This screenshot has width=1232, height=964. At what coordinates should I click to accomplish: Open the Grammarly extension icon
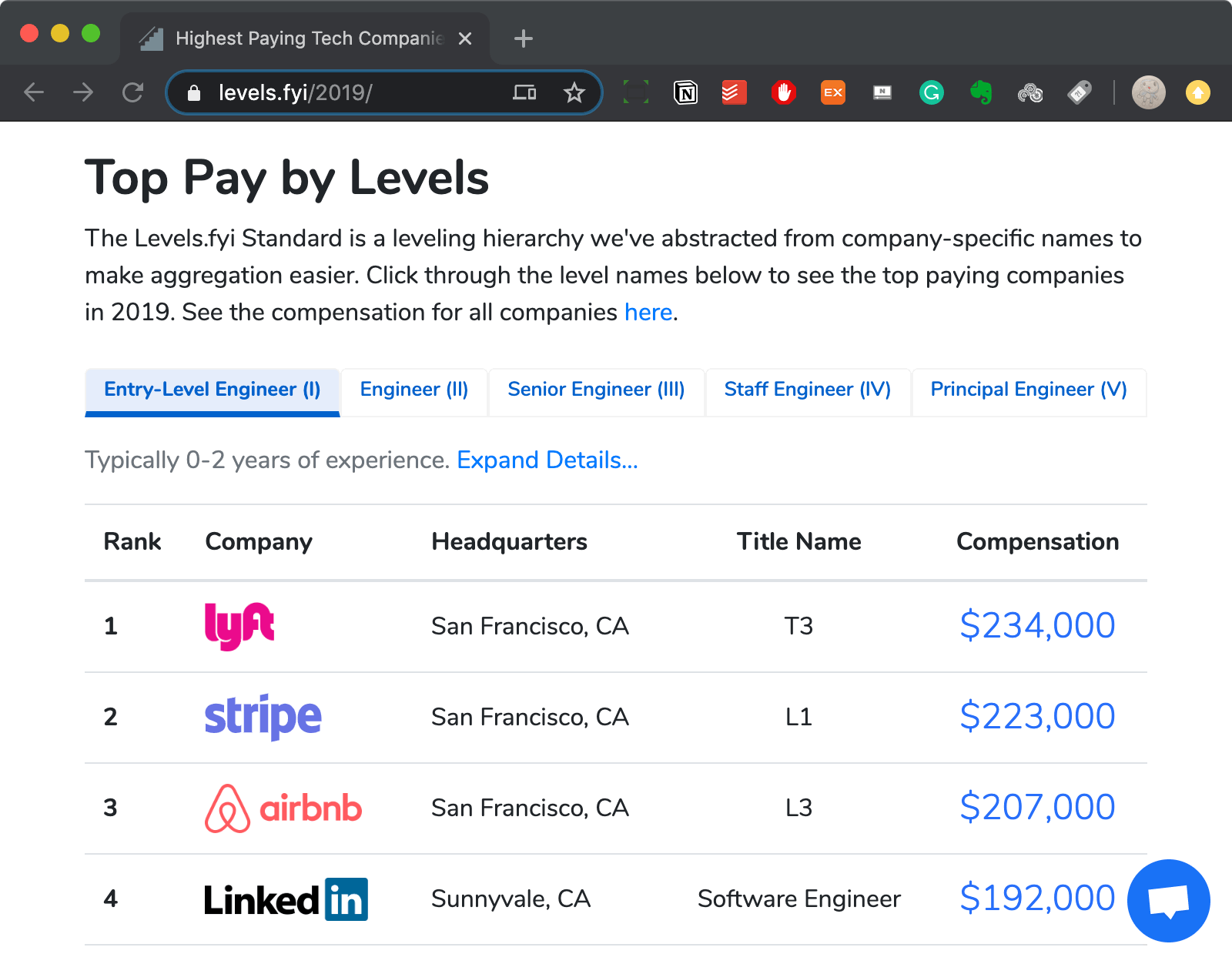[932, 92]
